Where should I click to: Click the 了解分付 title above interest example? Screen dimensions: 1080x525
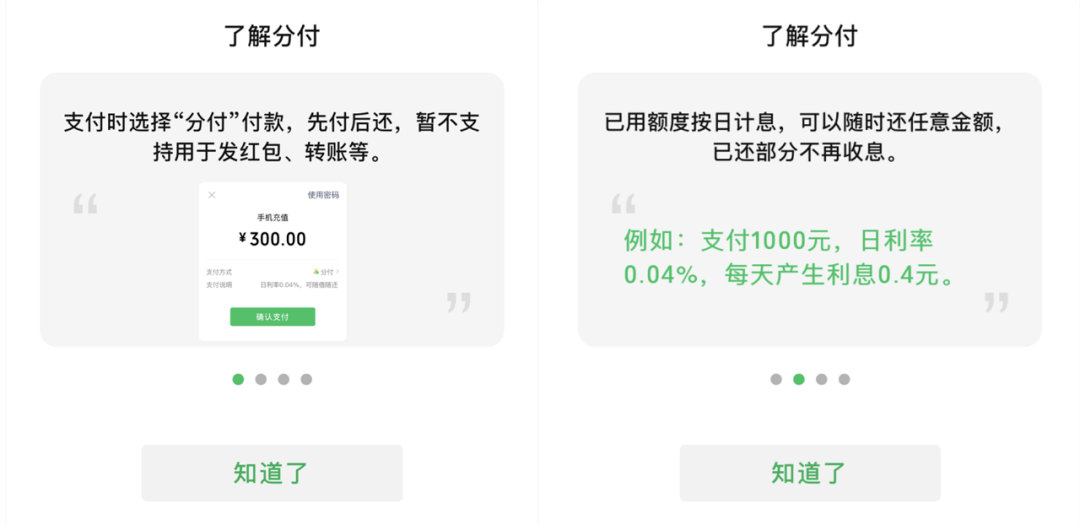pyautogui.click(x=809, y=35)
